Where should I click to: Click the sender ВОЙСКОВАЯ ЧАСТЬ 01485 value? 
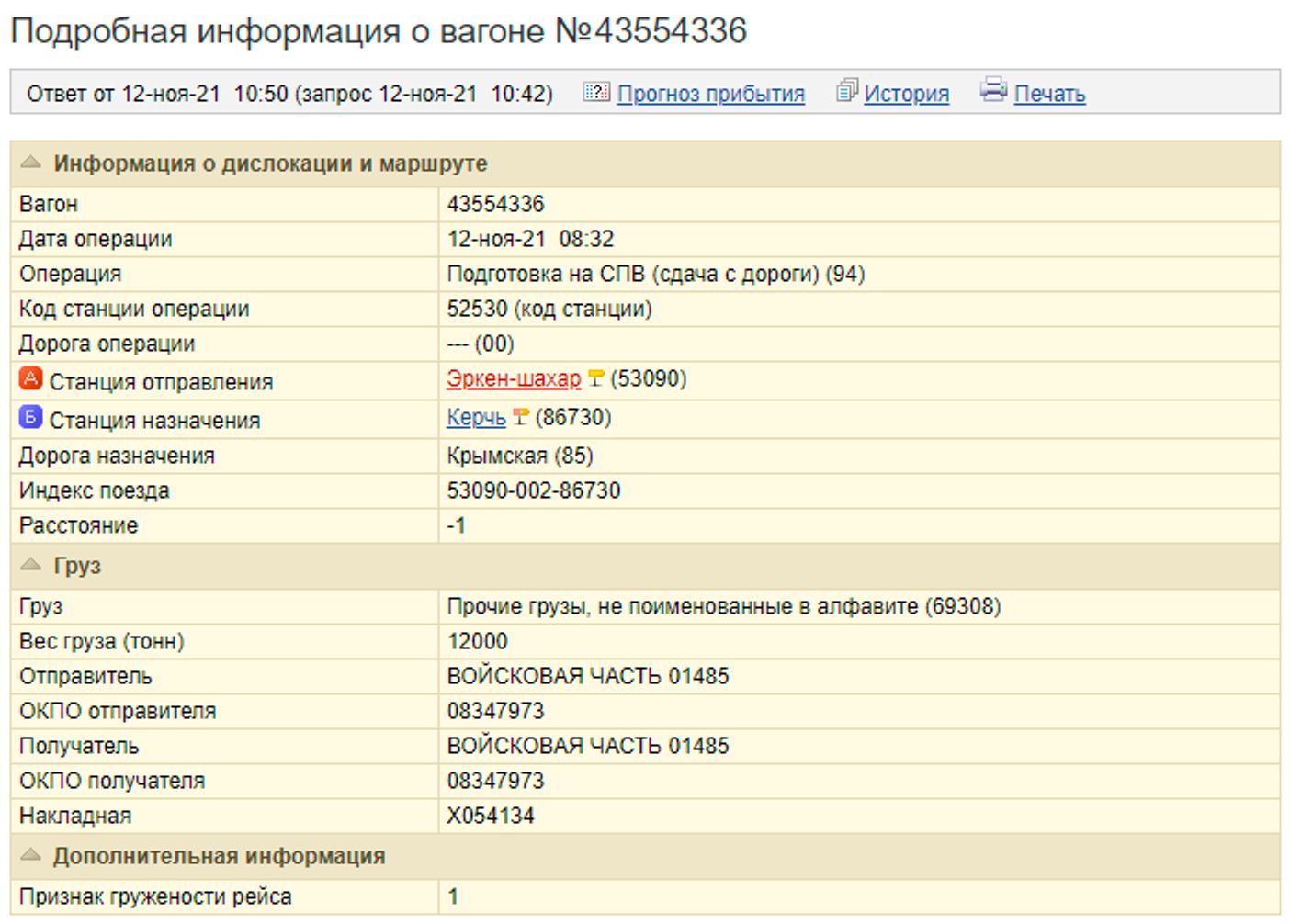tap(587, 676)
